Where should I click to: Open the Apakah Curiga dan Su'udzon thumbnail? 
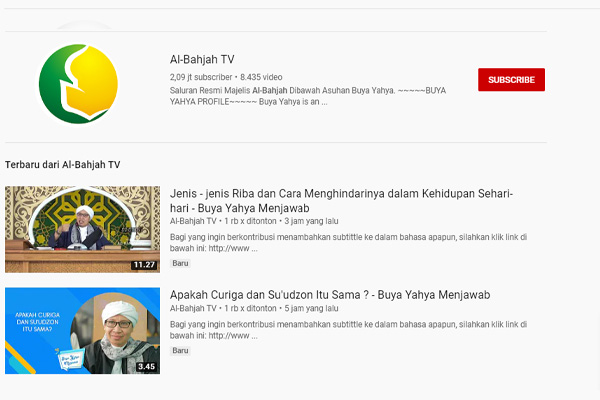pos(82,331)
